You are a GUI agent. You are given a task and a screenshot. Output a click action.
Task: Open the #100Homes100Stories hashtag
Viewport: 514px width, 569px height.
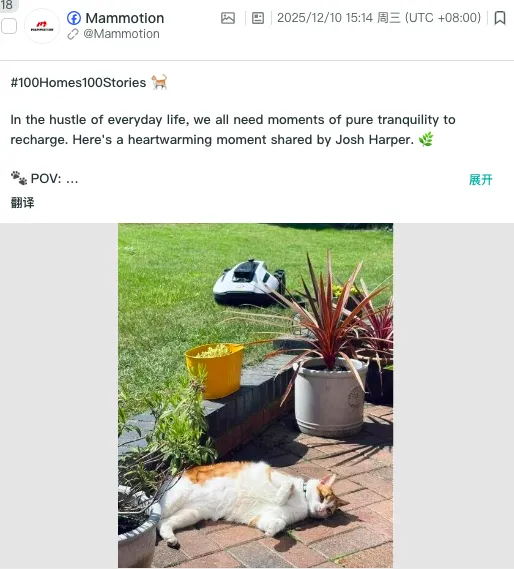78,82
